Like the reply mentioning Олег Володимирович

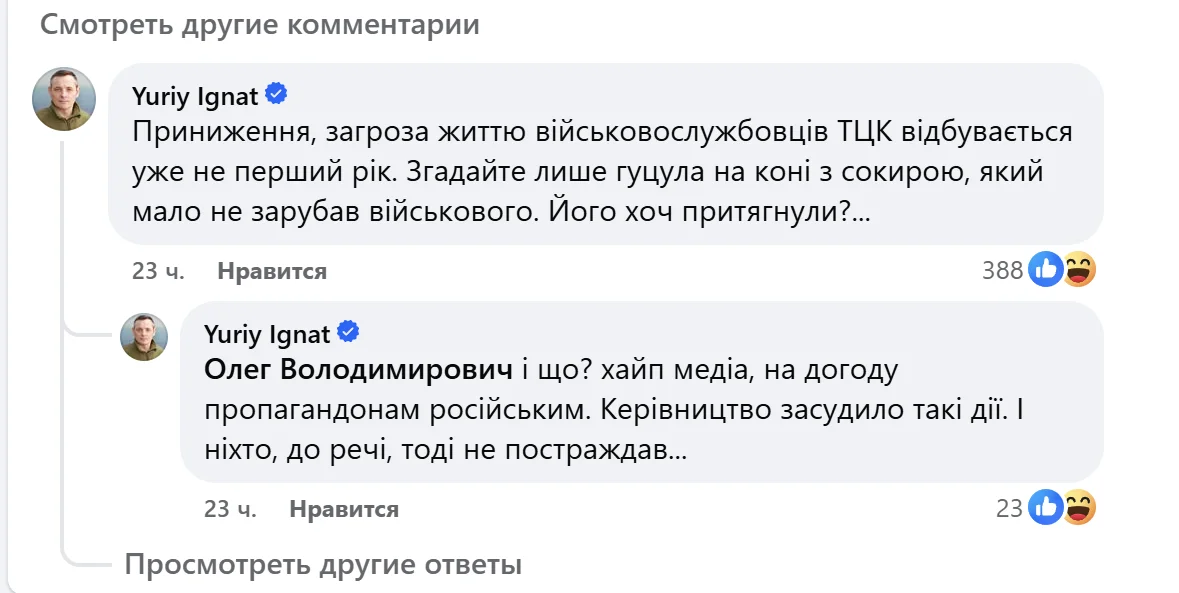[x=344, y=509]
